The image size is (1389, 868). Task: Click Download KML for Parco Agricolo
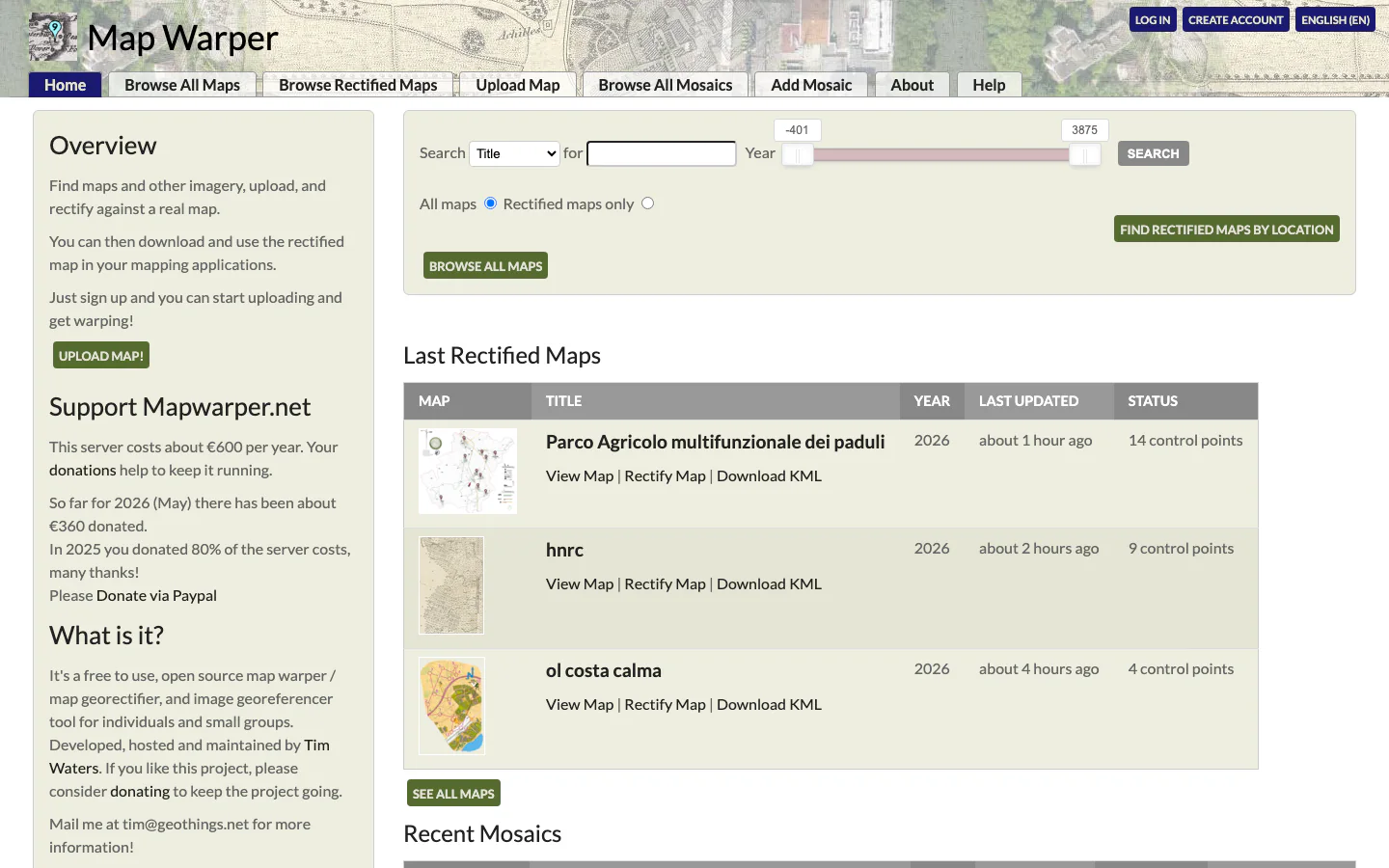pos(769,475)
